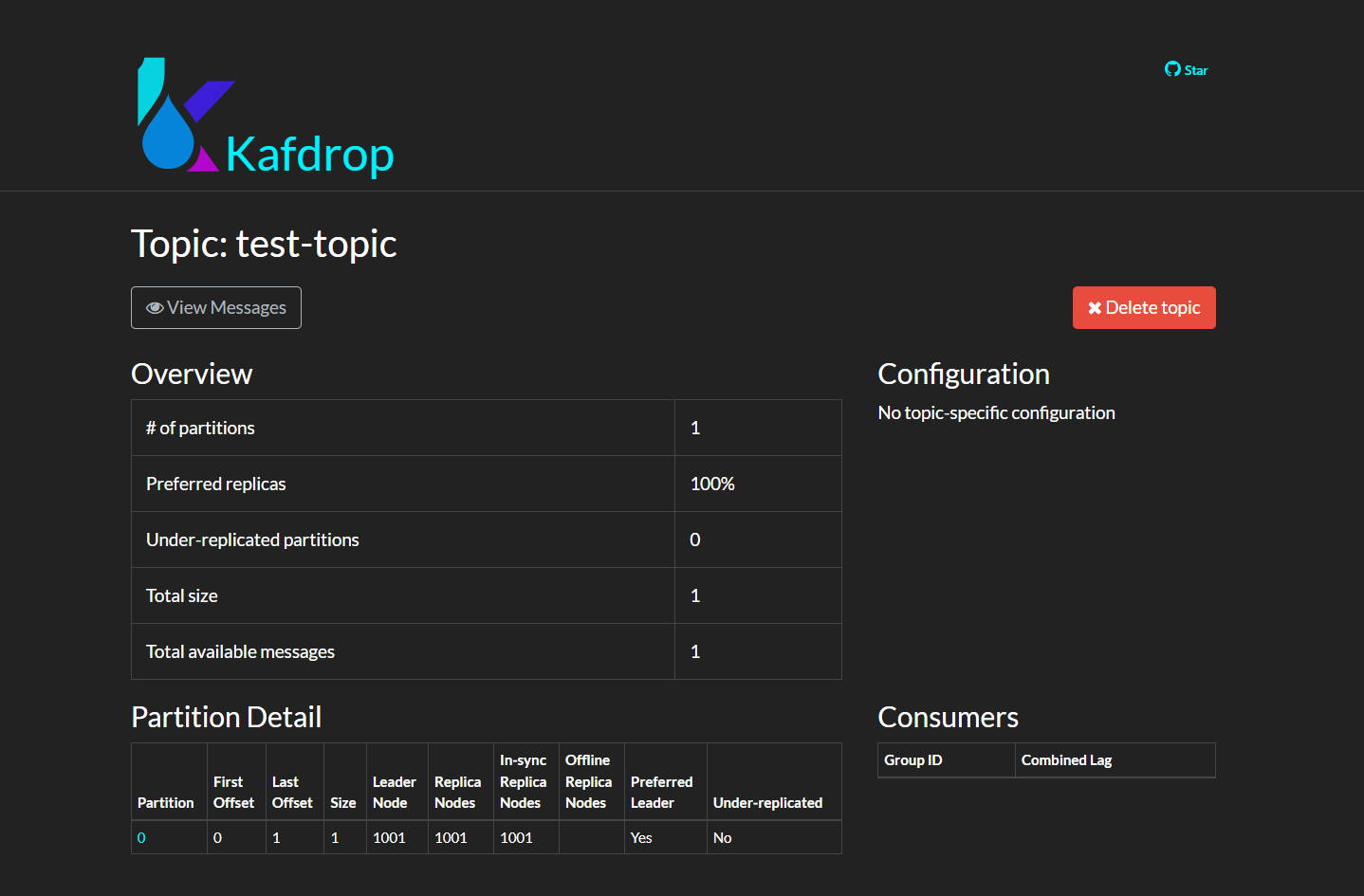This screenshot has height=896, width=1364.
Task: Click the Configuration heading
Action: click(x=964, y=374)
